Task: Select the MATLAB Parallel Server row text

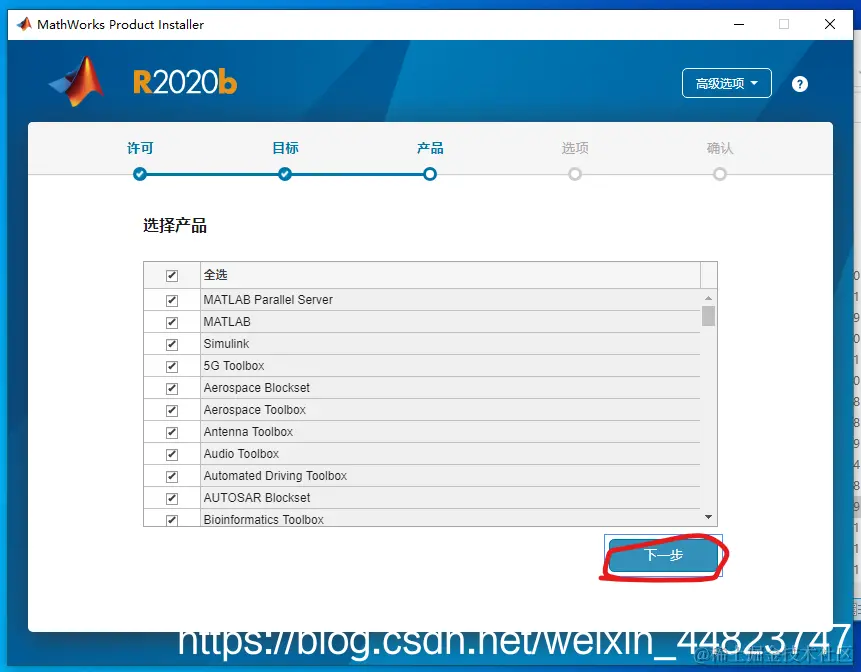Action: click(268, 300)
